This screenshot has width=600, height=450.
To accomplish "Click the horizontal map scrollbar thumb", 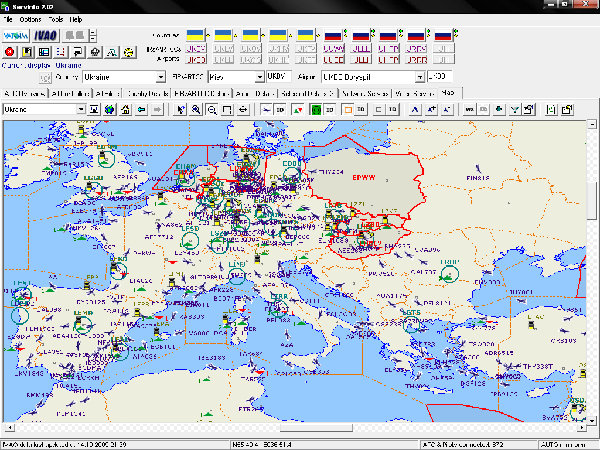I will [316, 427].
